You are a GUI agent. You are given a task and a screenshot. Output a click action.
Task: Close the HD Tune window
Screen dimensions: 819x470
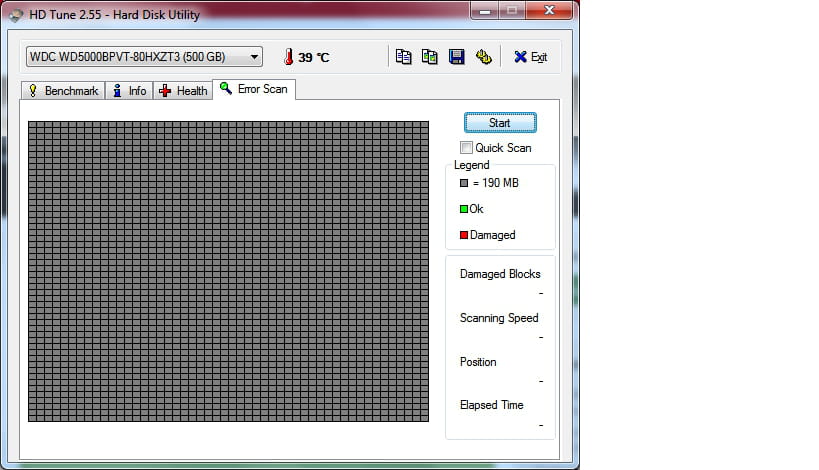click(549, 10)
